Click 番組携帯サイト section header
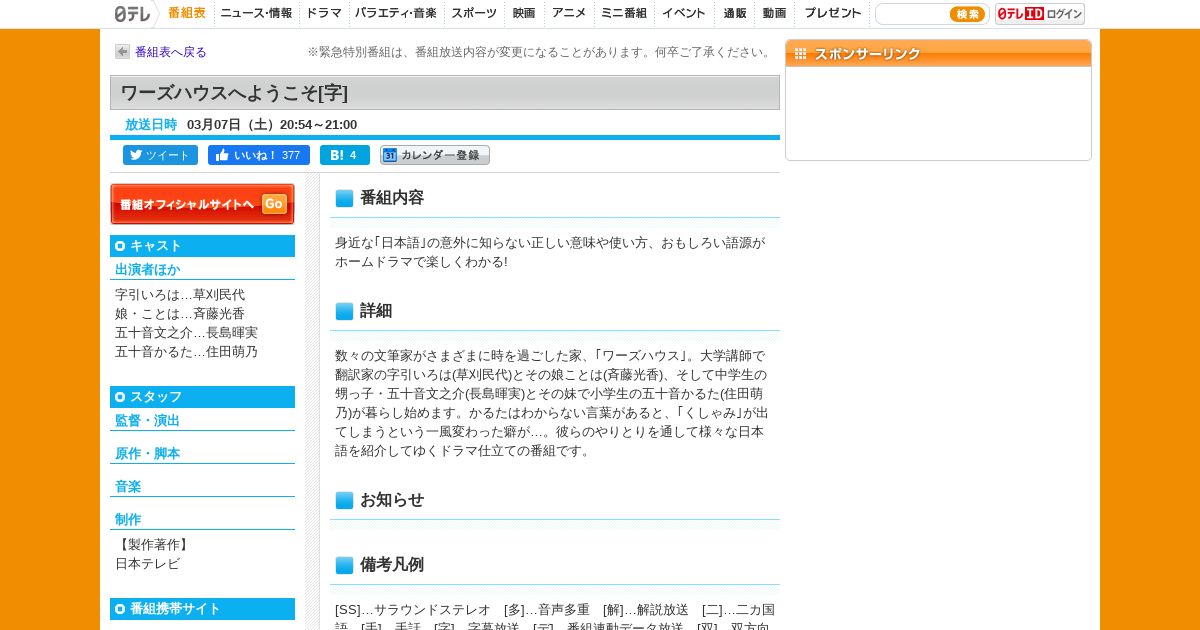This screenshot has height=630, width=1200. click(x=202, y=609)
